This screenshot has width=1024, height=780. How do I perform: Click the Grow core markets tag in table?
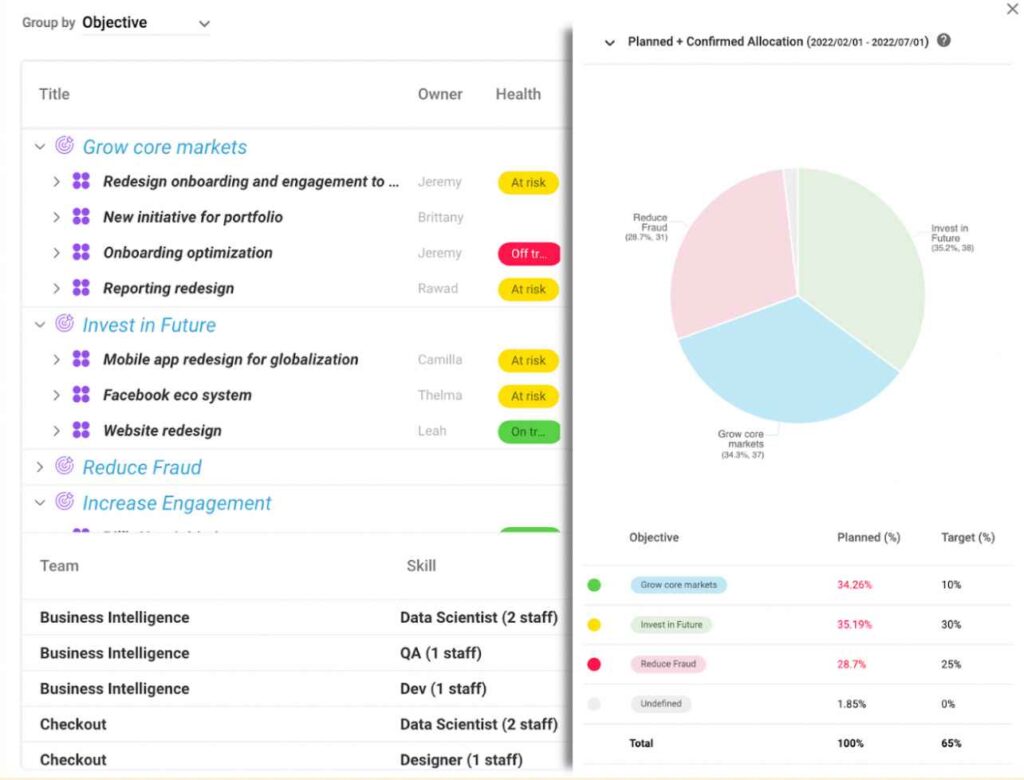coord(679,585)
